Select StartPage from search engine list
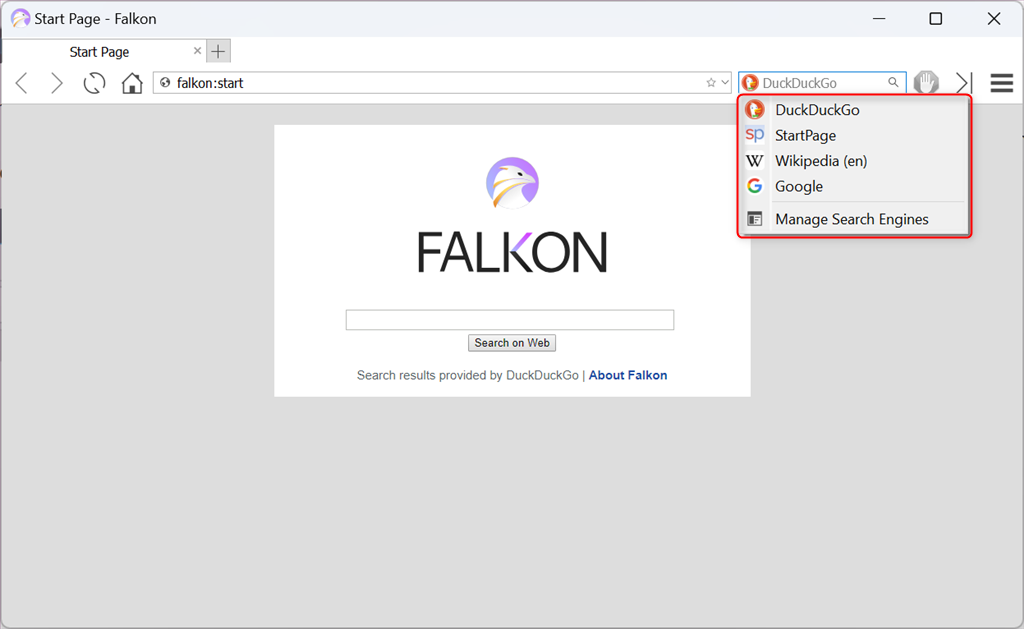Image resolution: width=1024 pixels, height=629 pixels. [x=855, y=135]
